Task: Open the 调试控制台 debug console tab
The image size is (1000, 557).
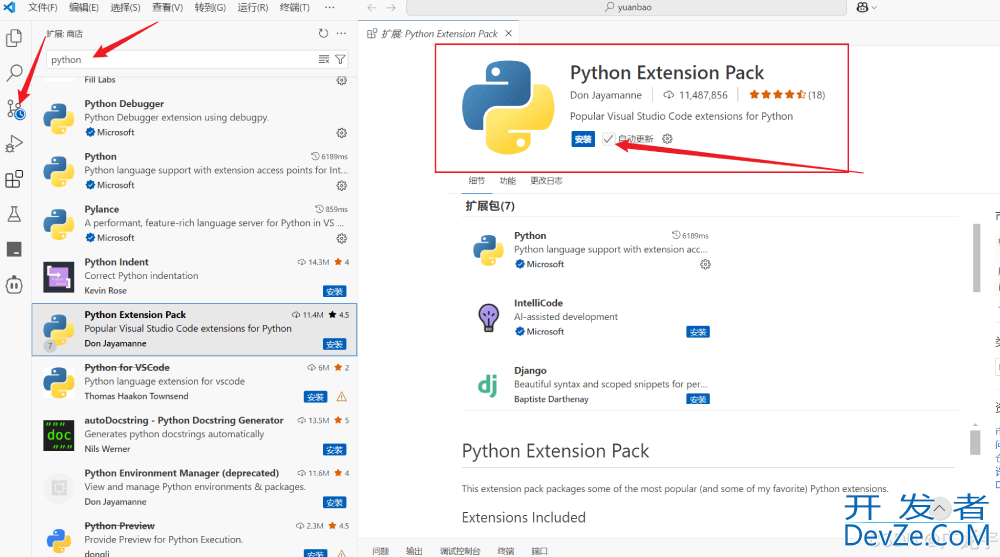Action: [x=460, y=551]
